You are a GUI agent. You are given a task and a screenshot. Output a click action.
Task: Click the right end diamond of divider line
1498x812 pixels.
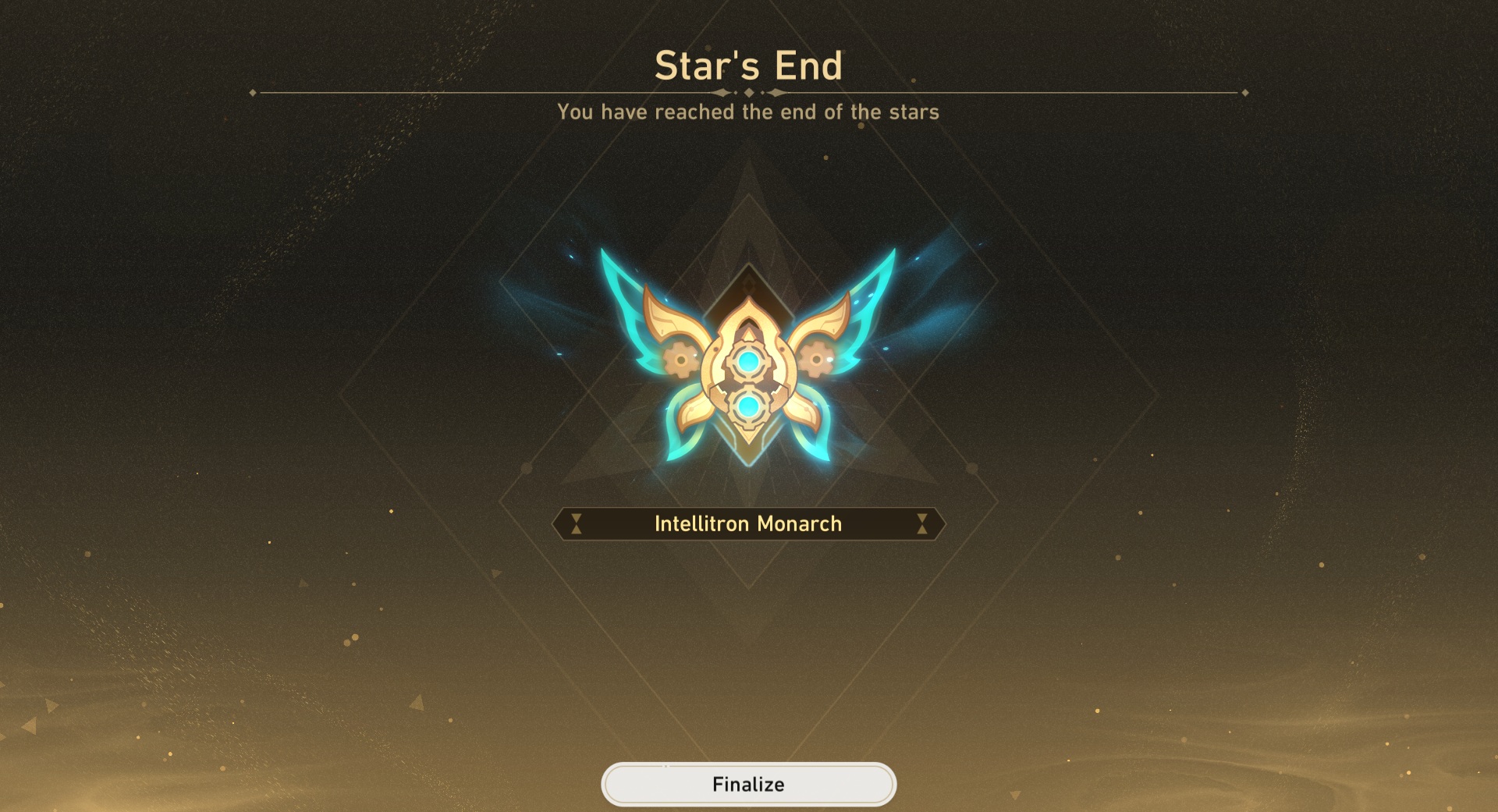click(x=1245, y=93)
